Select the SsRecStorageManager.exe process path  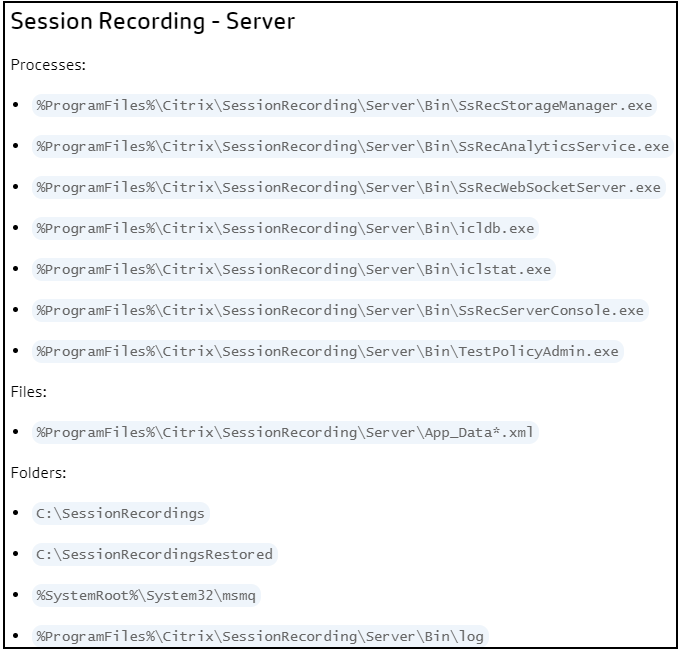tap(344, 106)
